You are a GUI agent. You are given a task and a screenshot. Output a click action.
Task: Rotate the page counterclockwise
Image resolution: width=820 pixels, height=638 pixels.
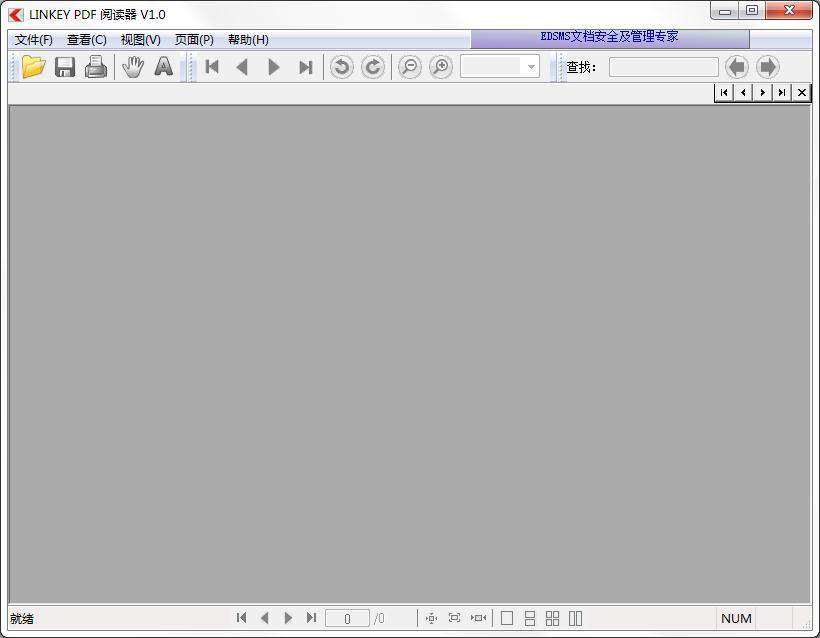(x=340, y=67)
